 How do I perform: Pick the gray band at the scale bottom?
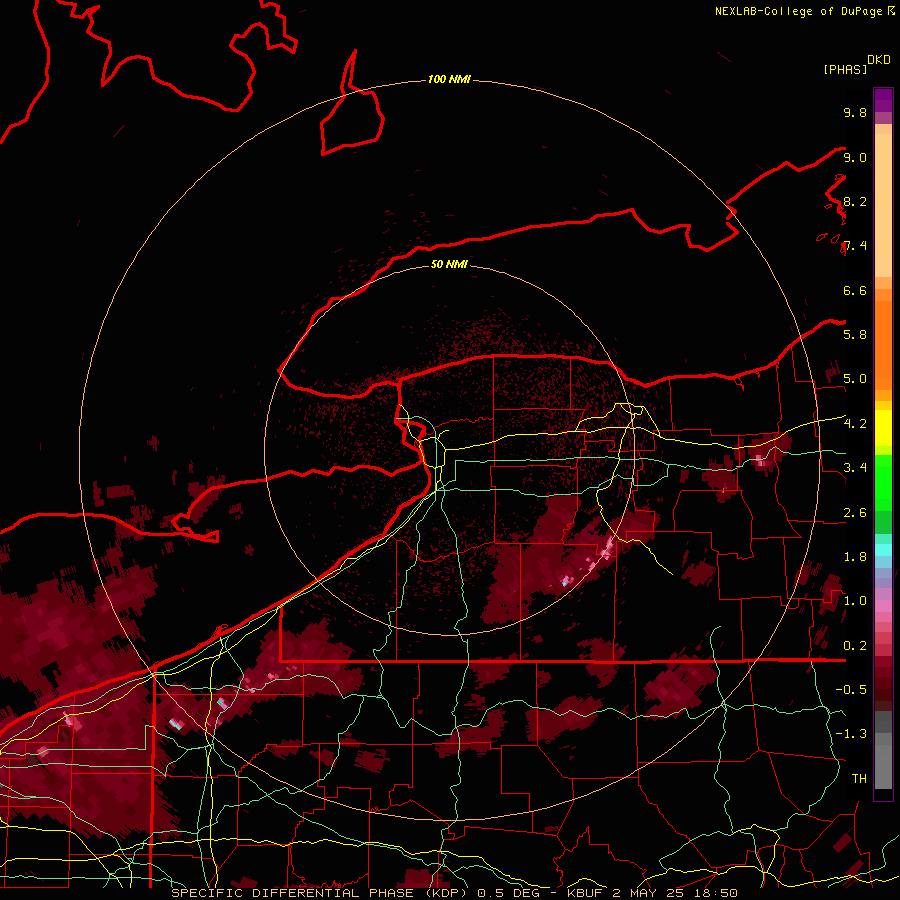click(x=883, y=750)
